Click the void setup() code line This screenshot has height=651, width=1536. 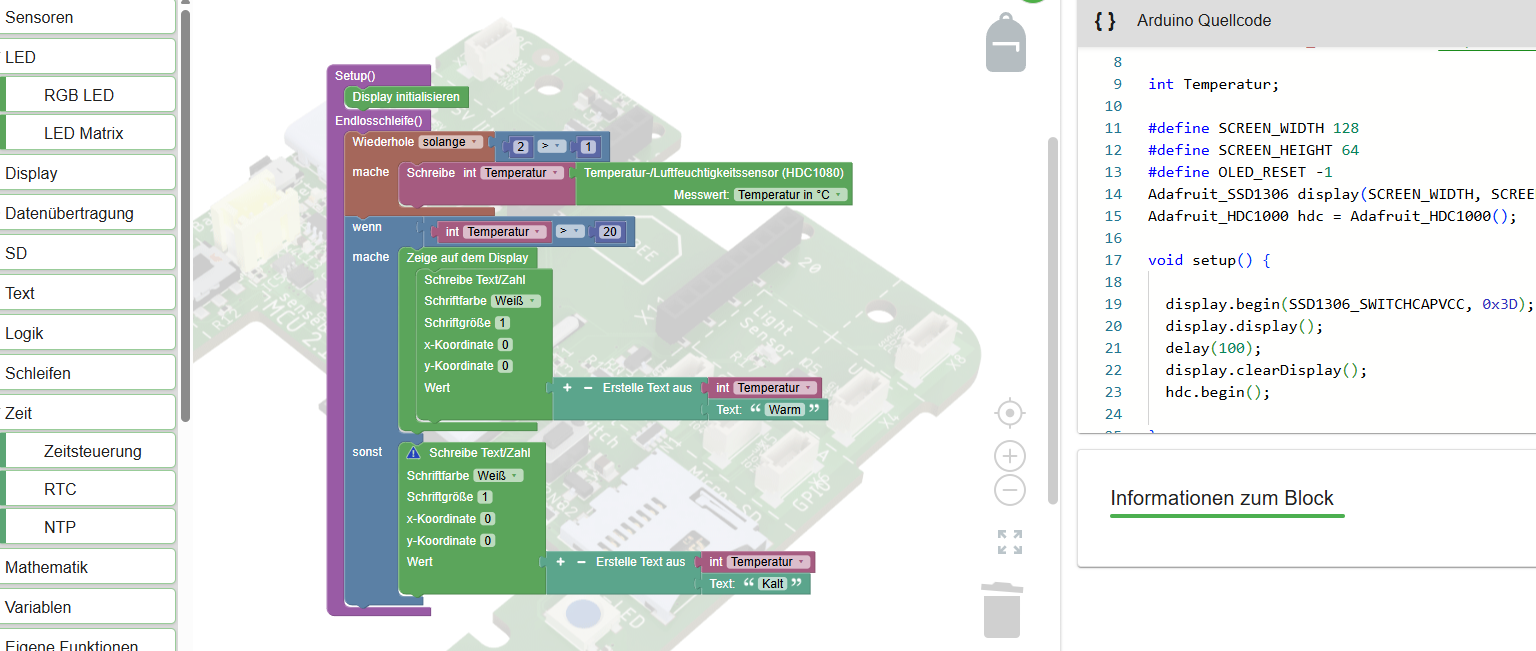(x=1209, y=260)
